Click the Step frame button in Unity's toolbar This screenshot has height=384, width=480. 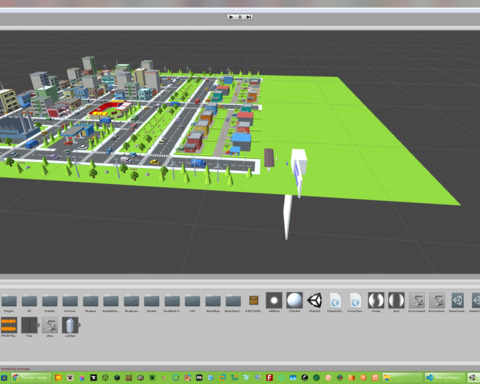pos(248,17)
